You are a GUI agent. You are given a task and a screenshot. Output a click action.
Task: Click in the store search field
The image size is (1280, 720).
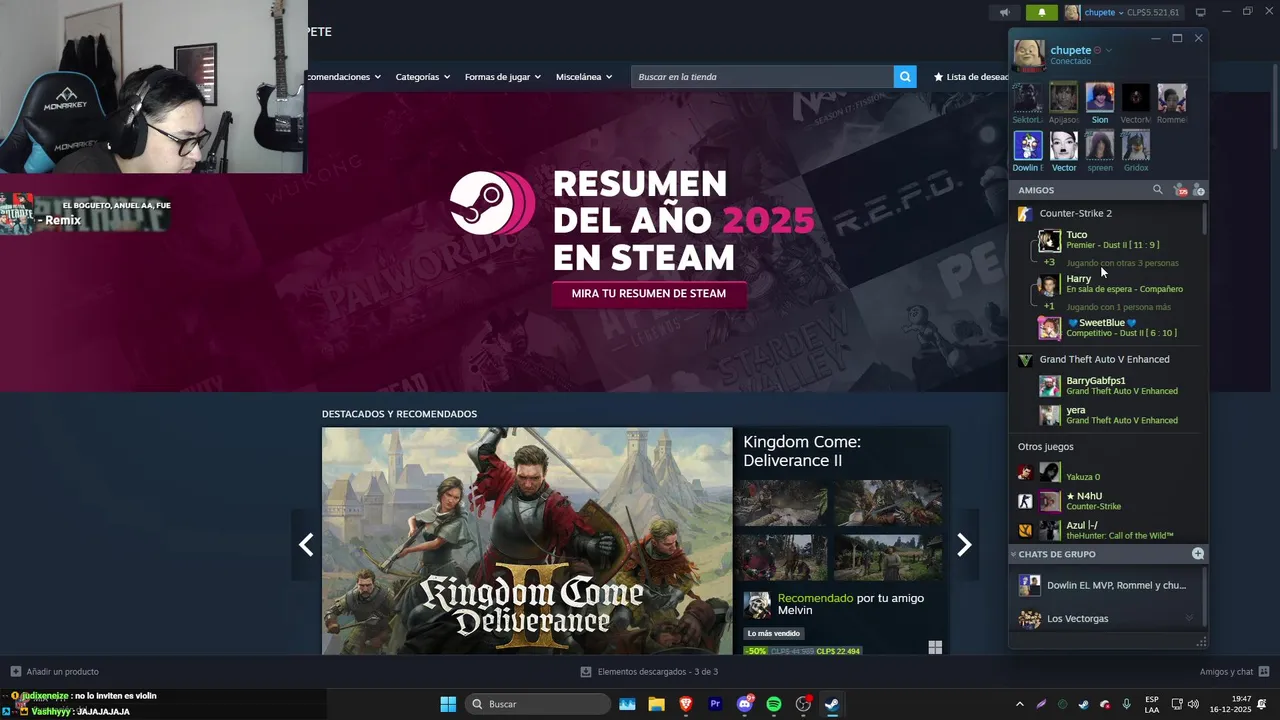tap(762, 77)
